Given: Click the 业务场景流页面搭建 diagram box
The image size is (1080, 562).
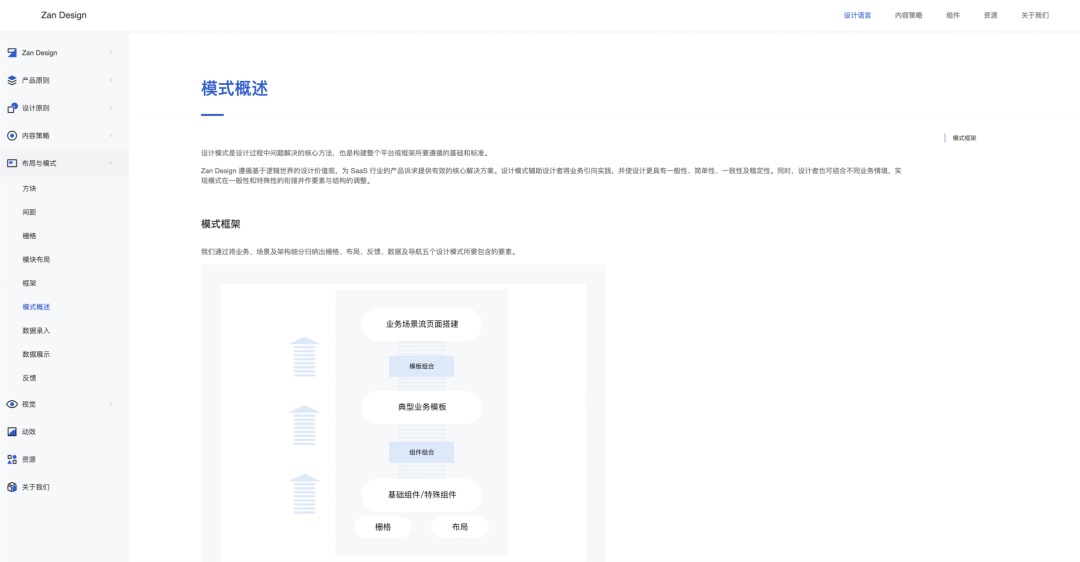Looking at the screenshot, I should [x=422, y=324].
